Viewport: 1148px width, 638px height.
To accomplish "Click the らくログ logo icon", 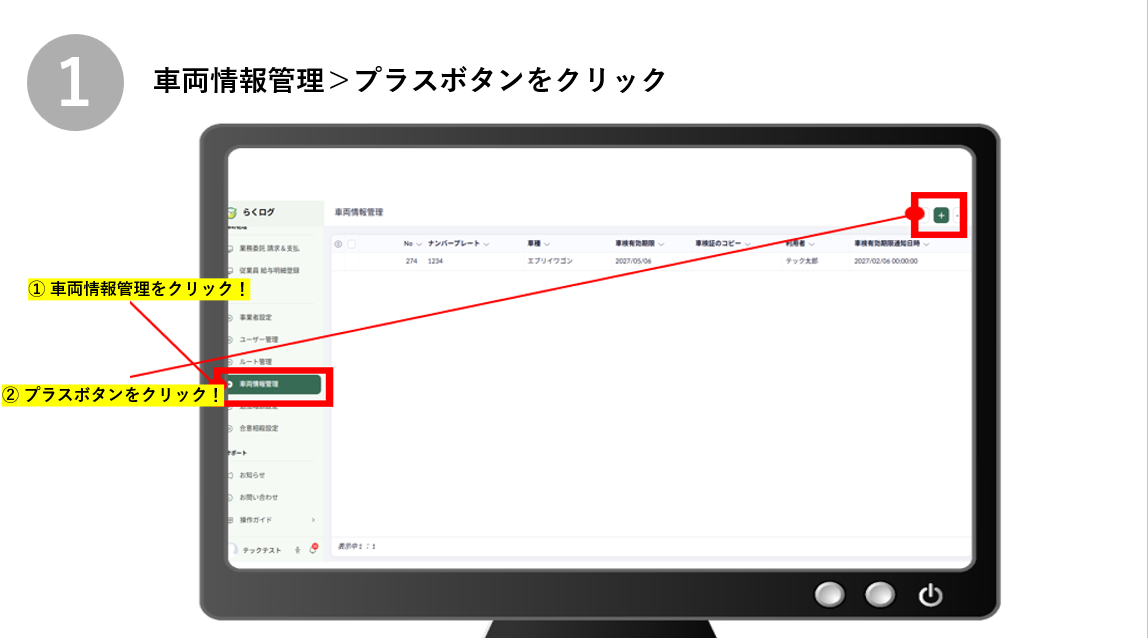I will click(232, 212).
